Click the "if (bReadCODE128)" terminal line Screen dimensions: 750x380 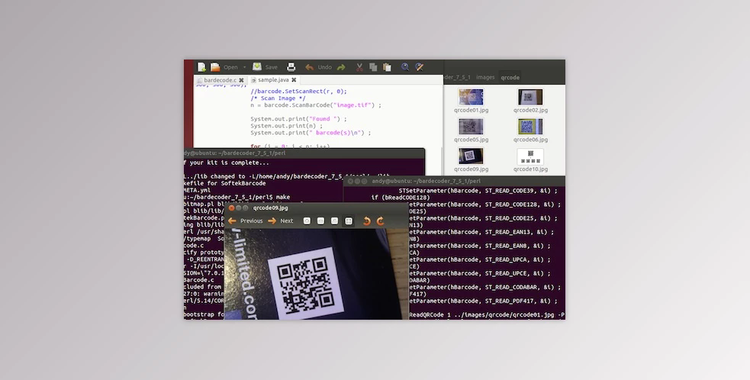tap(400, 197)
